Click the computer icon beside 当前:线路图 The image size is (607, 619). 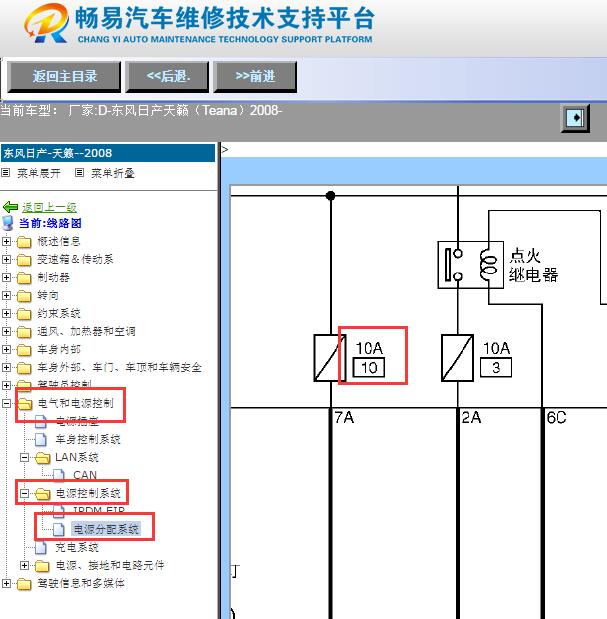tap(8, 223)
